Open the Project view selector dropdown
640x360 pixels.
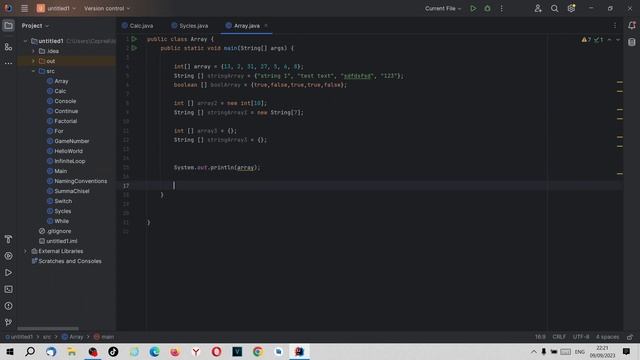[x=35, y=26]
